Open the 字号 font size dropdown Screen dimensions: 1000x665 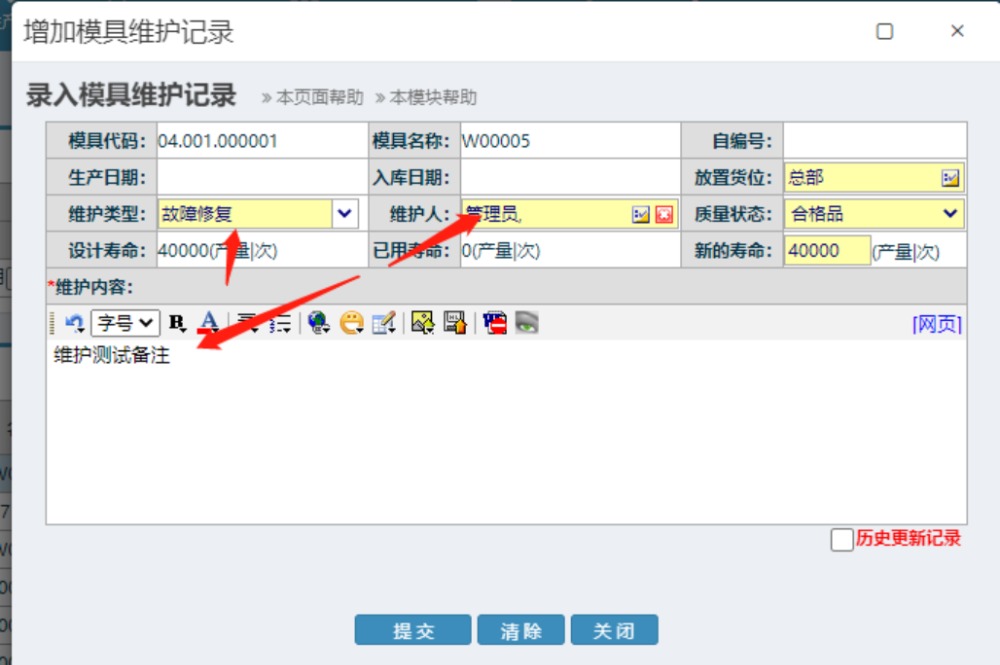[x=125, y=323]
